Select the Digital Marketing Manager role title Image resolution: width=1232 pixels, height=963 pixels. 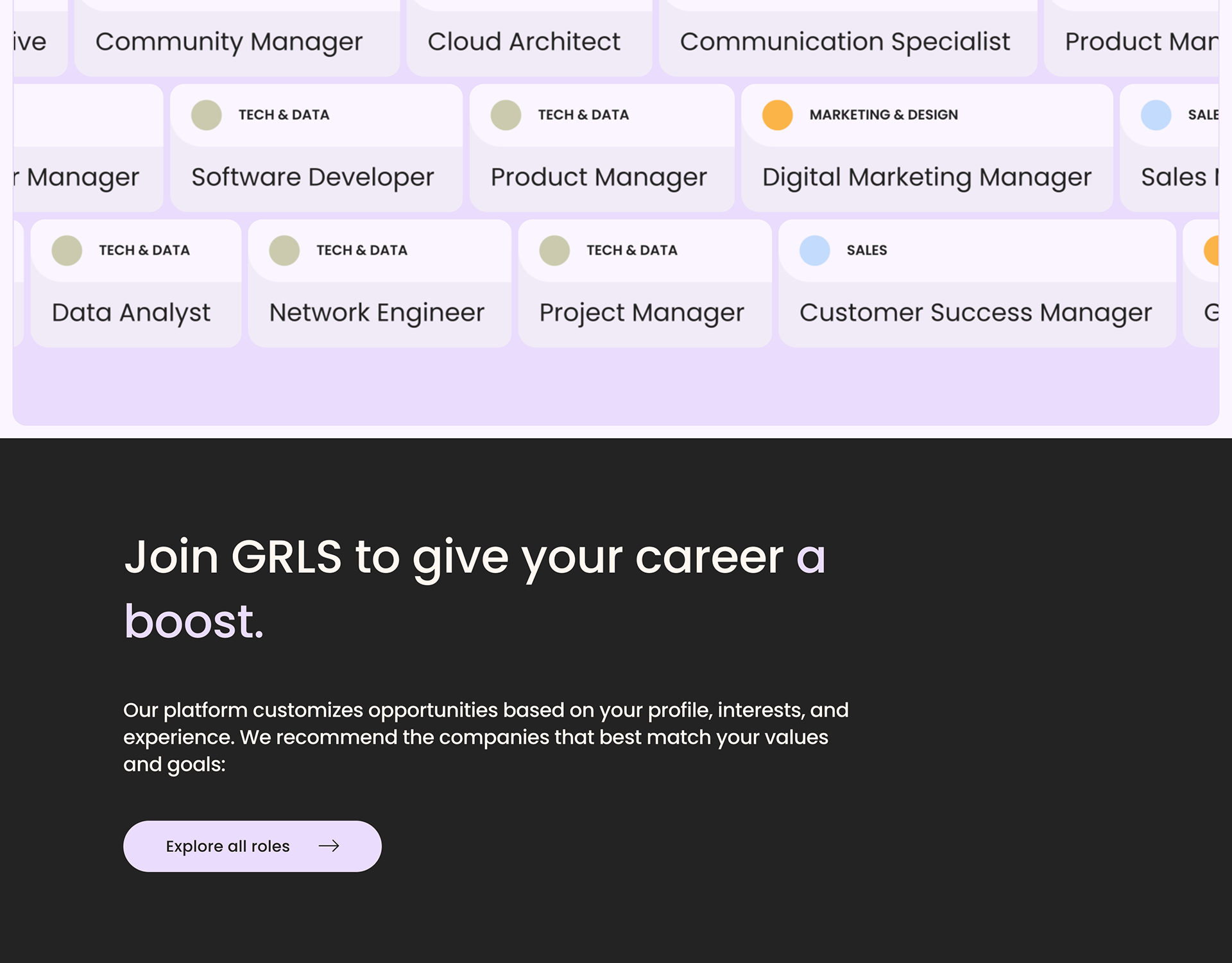[926, 177]
